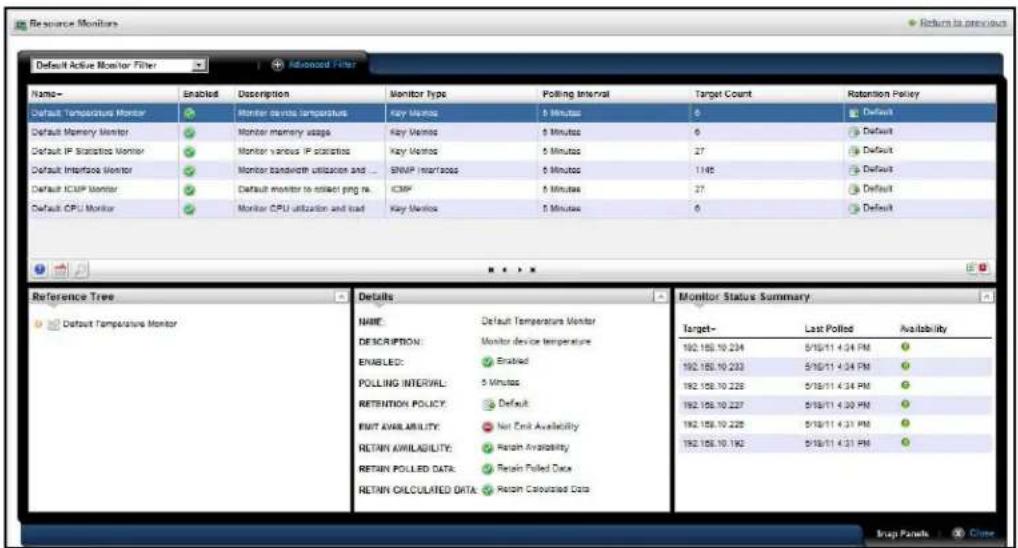Select Default Temperature Monitor in Reference Tree
Image resolution: width=1018 pixels, height=548 pixels.
pyautogui.click(x=119, y=324)
